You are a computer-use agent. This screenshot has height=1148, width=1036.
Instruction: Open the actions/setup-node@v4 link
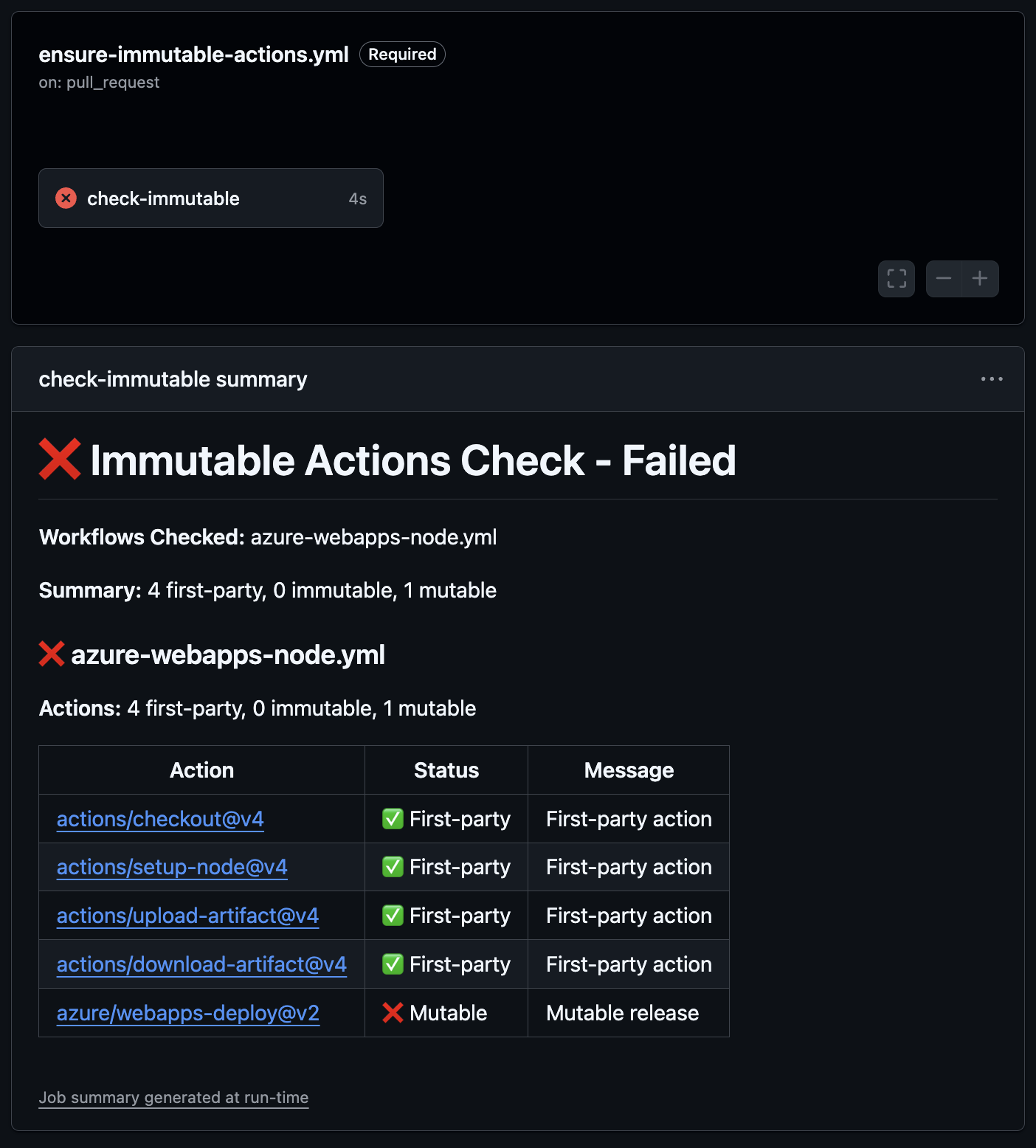[x=172, y=867]
